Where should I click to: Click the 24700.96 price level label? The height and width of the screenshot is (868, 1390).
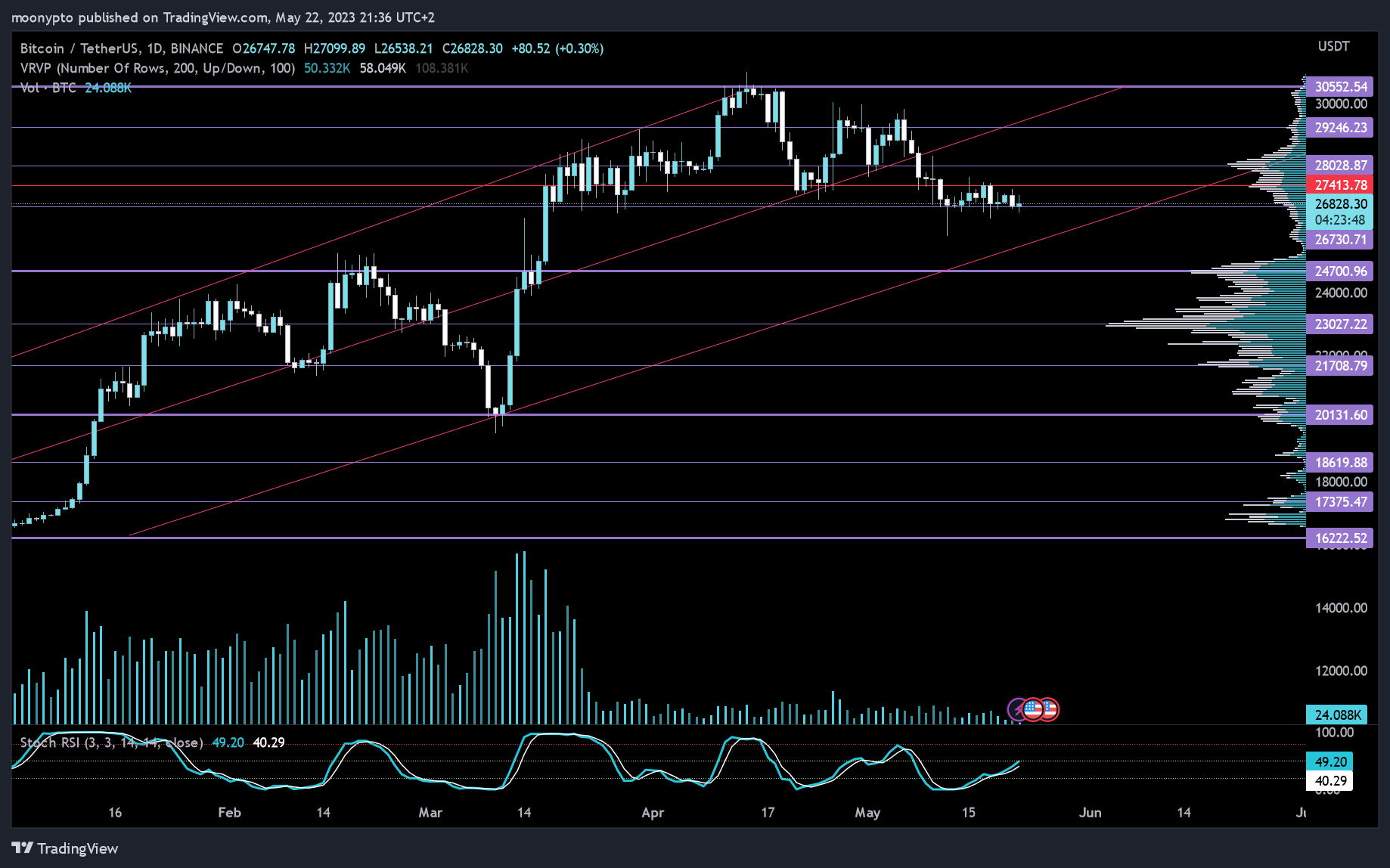coord(1340,271)
